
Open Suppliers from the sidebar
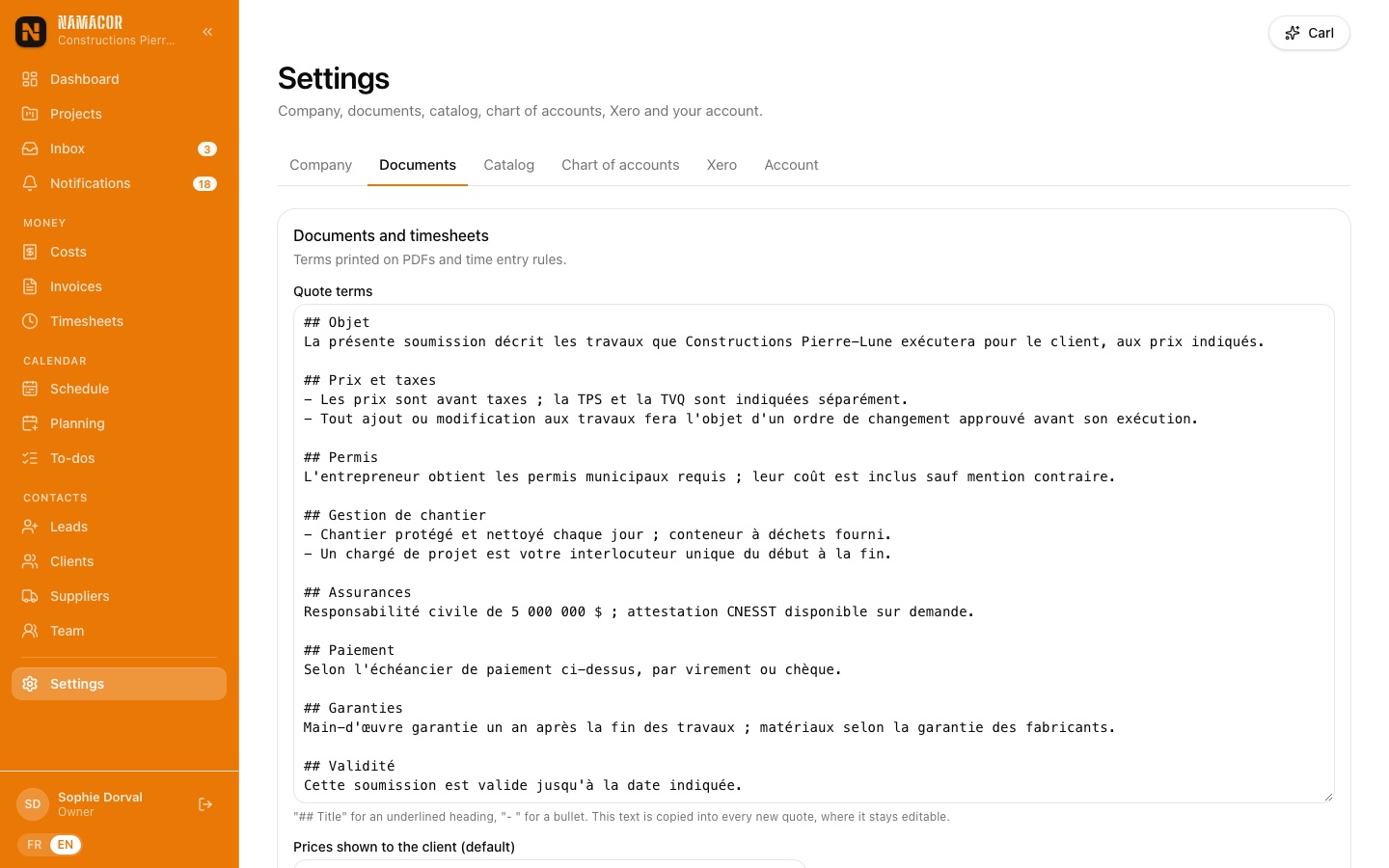(120, 596)
